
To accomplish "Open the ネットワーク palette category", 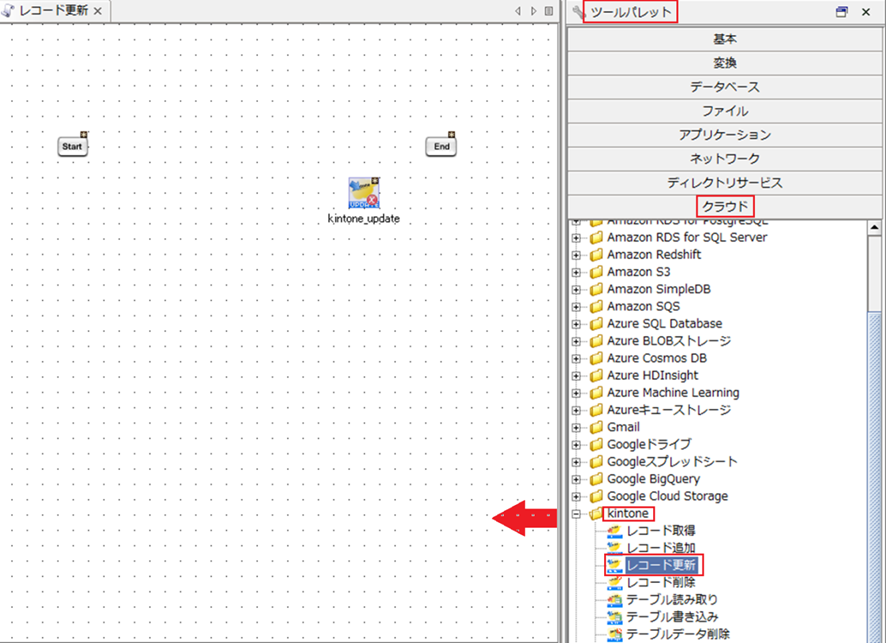I will coord(724,159).
